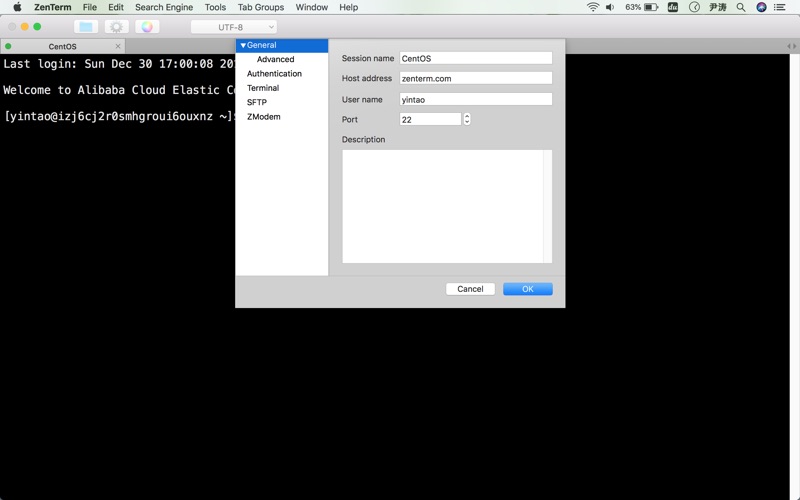The image size is (800, 500).
Task: Click the battery 63% indicator
Action: click(641, 7)
